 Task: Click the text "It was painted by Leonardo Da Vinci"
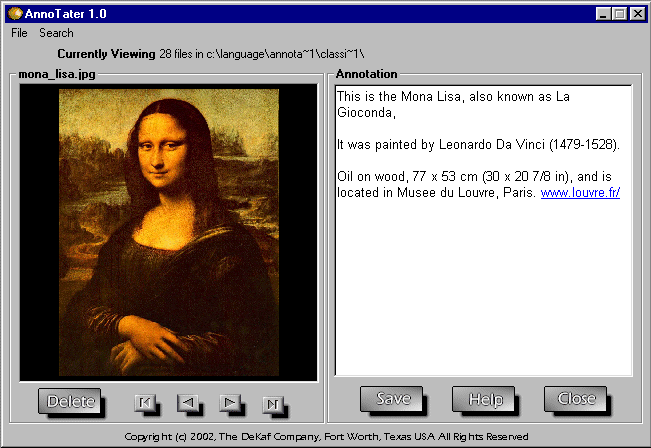point(441,144)
